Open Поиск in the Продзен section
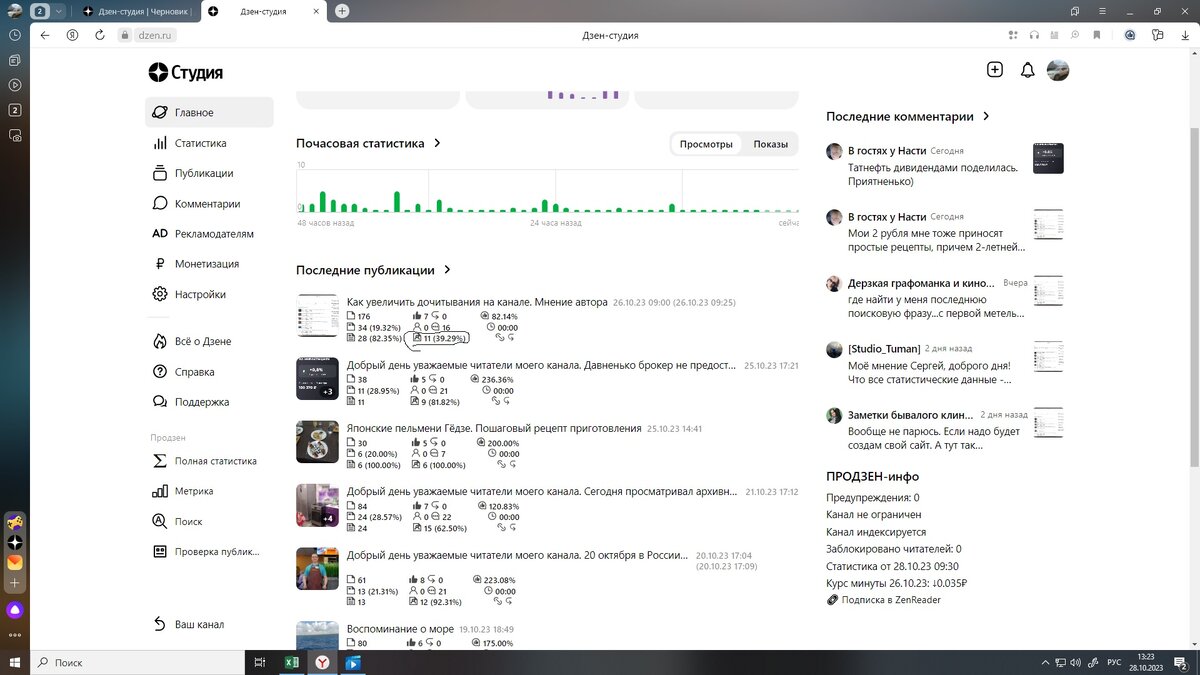 click(188, 521)
